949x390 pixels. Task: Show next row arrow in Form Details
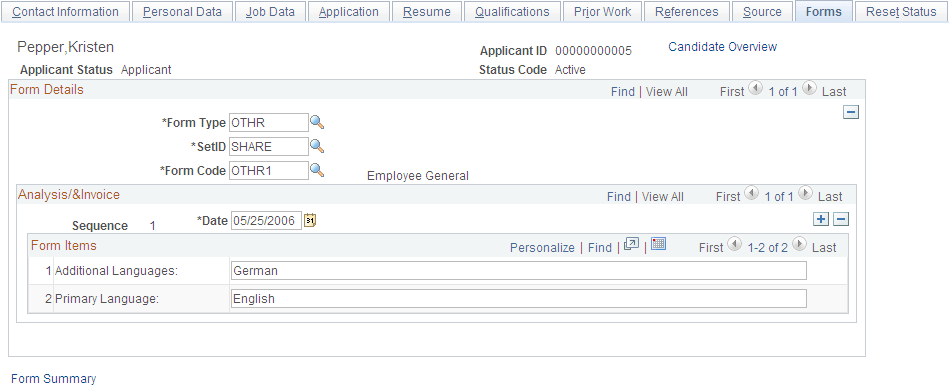(x=810, y=88)
